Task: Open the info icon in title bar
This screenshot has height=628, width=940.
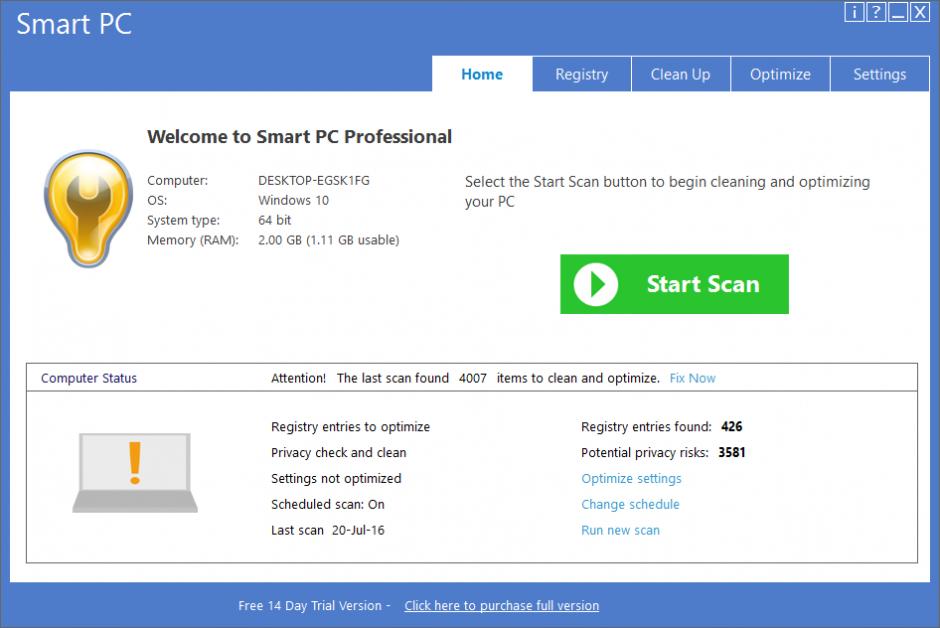Action: (854, 12)
